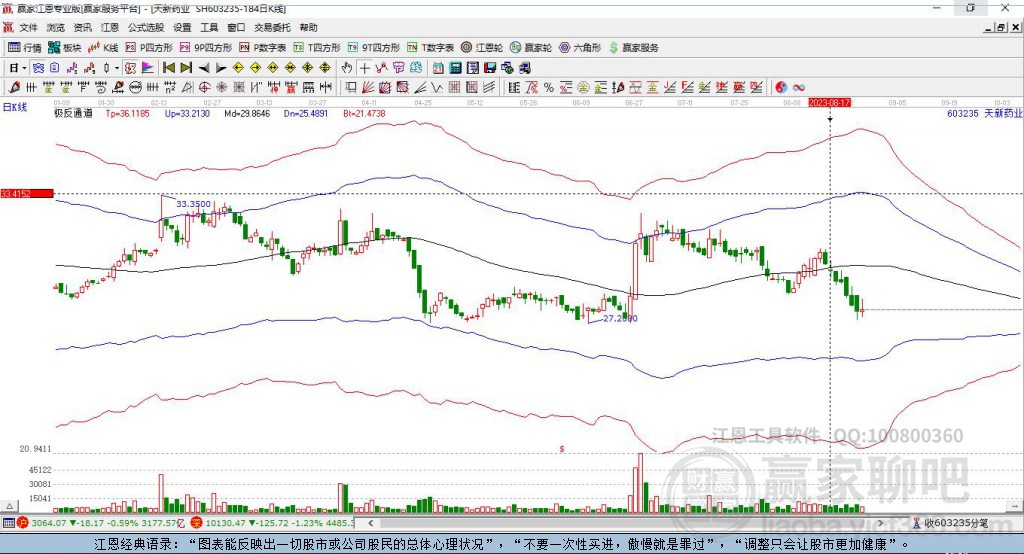Viewport: 1024px width, 554px height.
Task: Click the Up=33.2130 indicator value
Action: click(187, 114)
